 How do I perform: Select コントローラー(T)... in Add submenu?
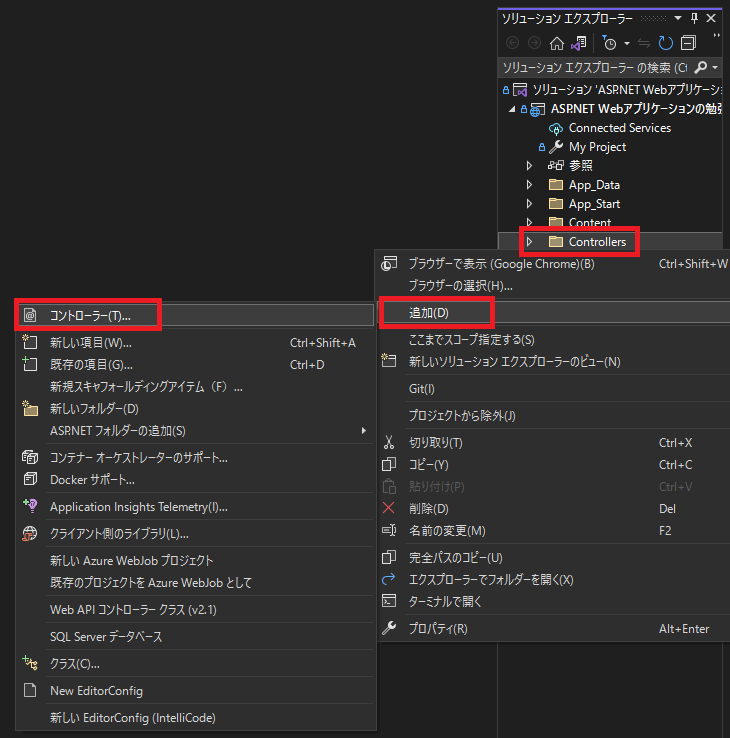coord(195,315)
